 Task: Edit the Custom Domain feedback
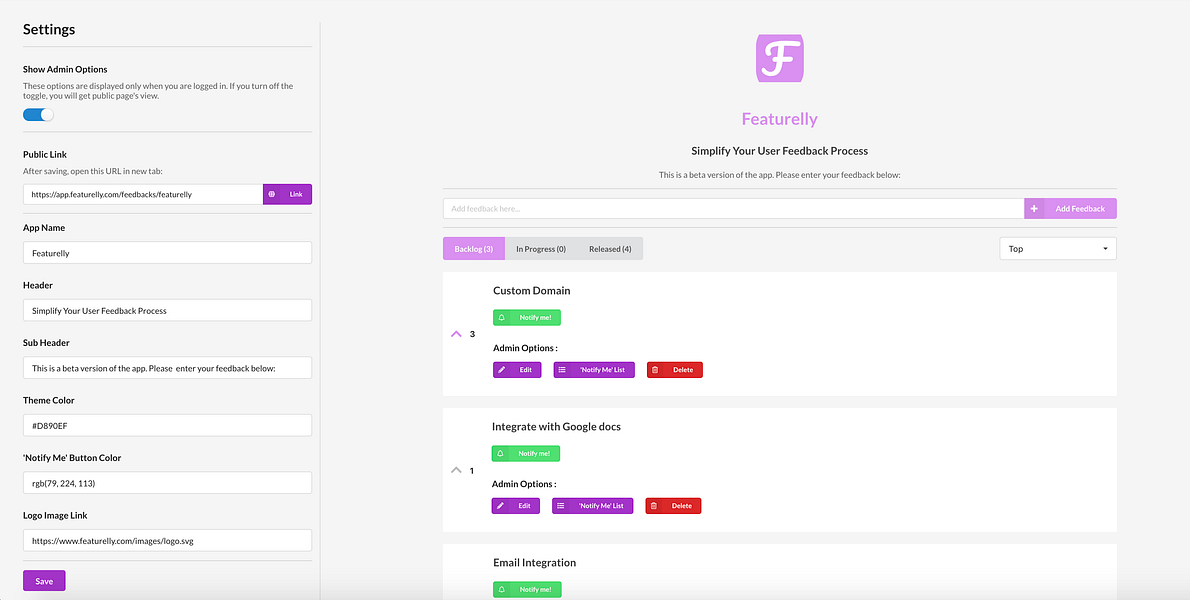tap(517, 370)
